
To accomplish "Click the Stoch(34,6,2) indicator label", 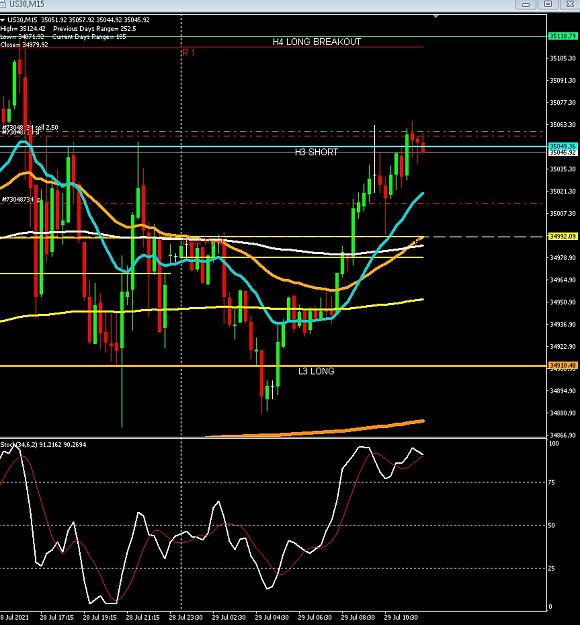I will (18, 444).
